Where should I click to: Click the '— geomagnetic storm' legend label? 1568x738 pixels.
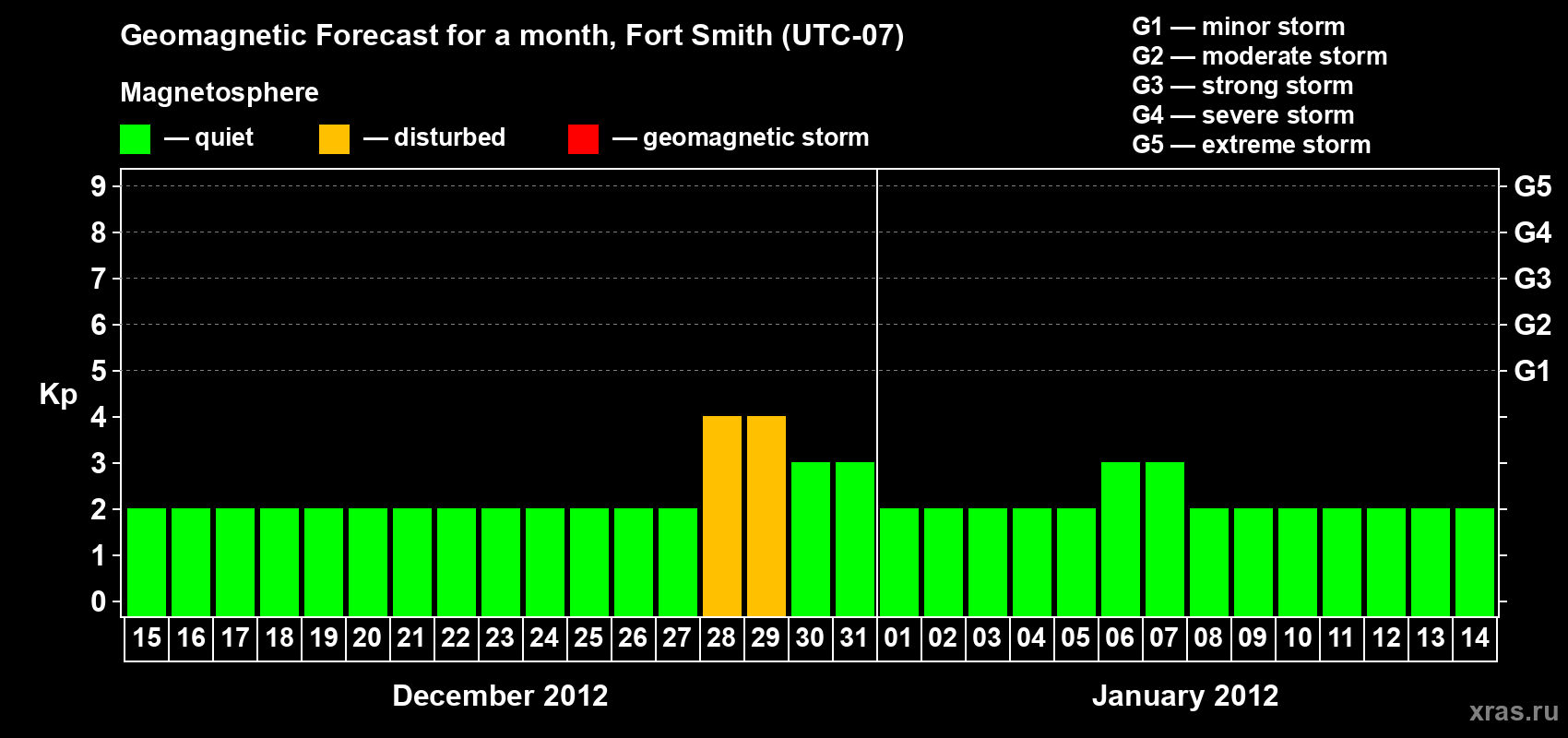point(741,137)
